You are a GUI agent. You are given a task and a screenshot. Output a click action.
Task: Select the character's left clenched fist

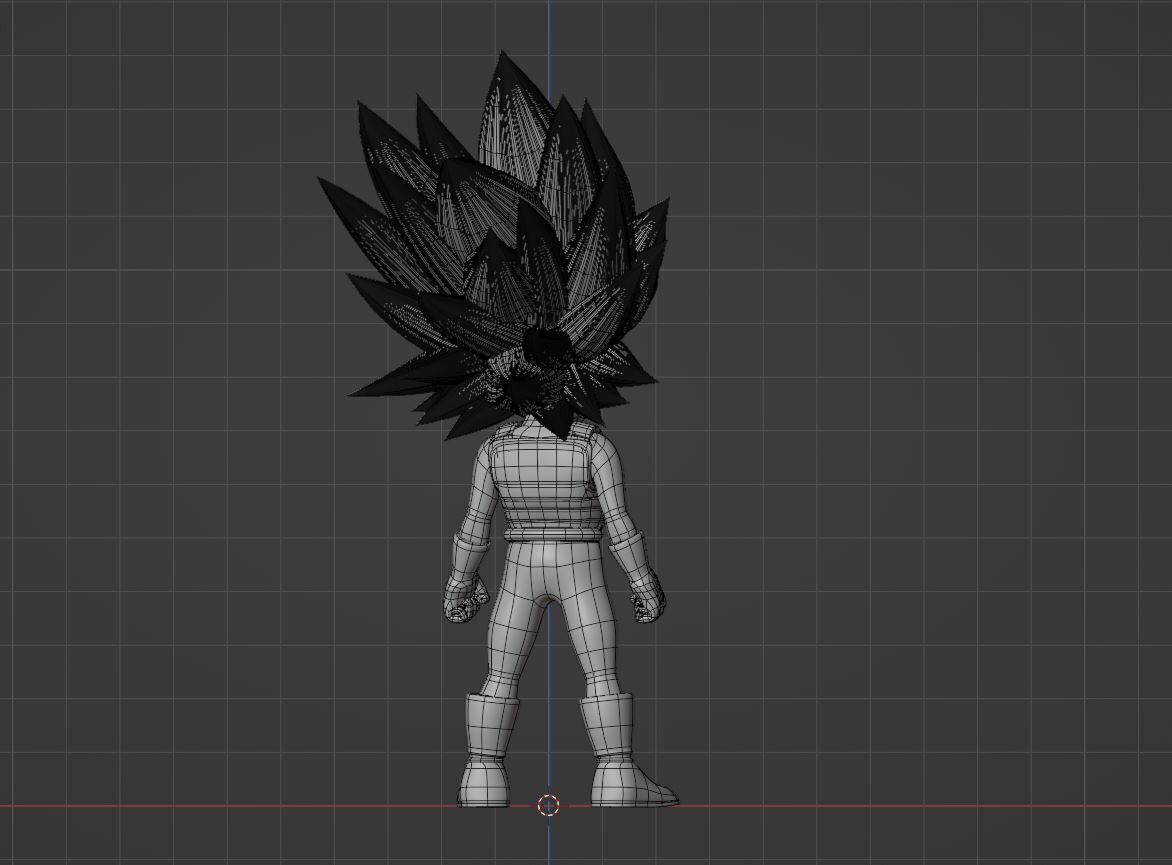point(466,598)
